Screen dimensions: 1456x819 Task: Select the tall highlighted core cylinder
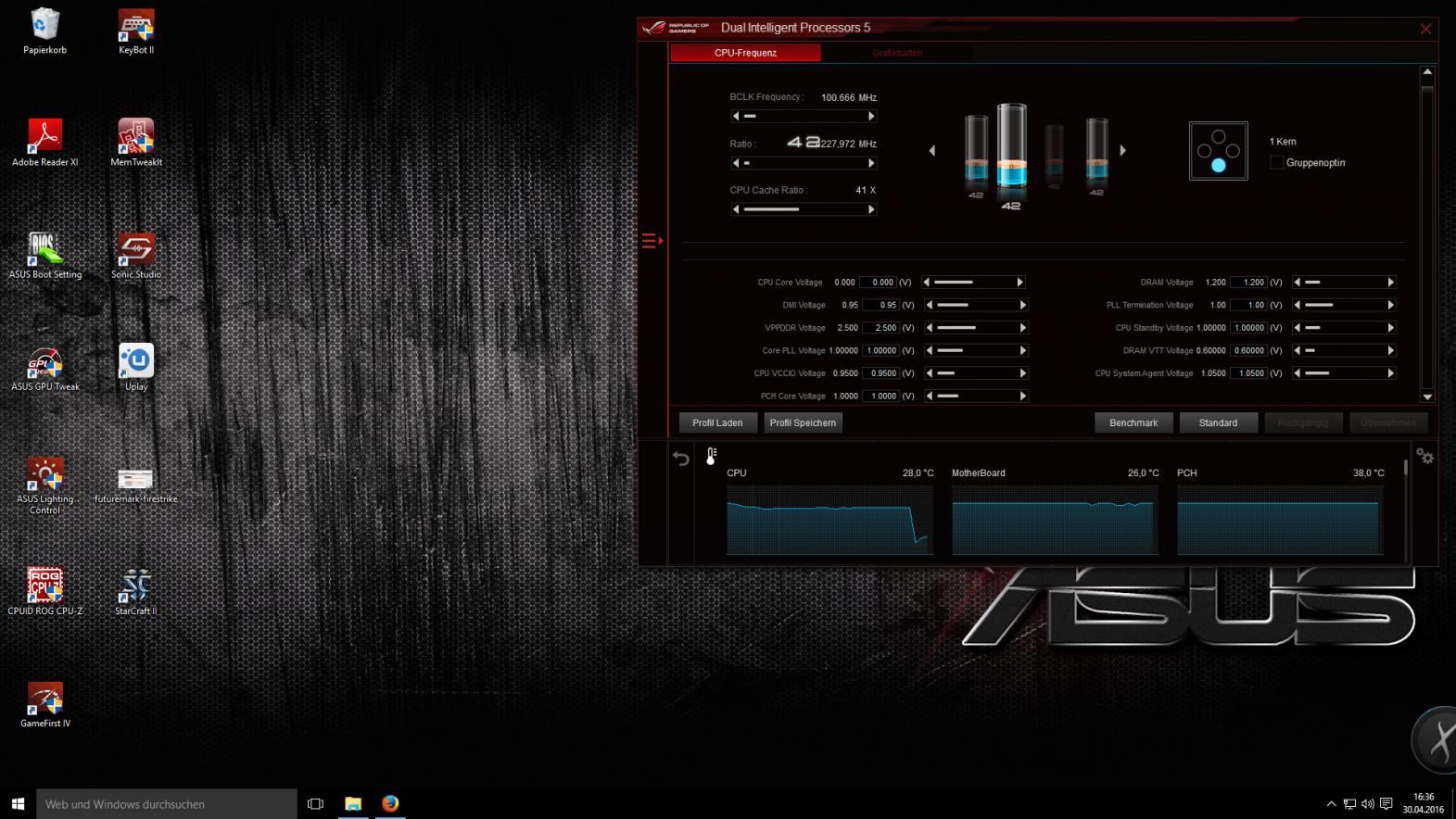pyautogui.click(x=1011, y=148)
